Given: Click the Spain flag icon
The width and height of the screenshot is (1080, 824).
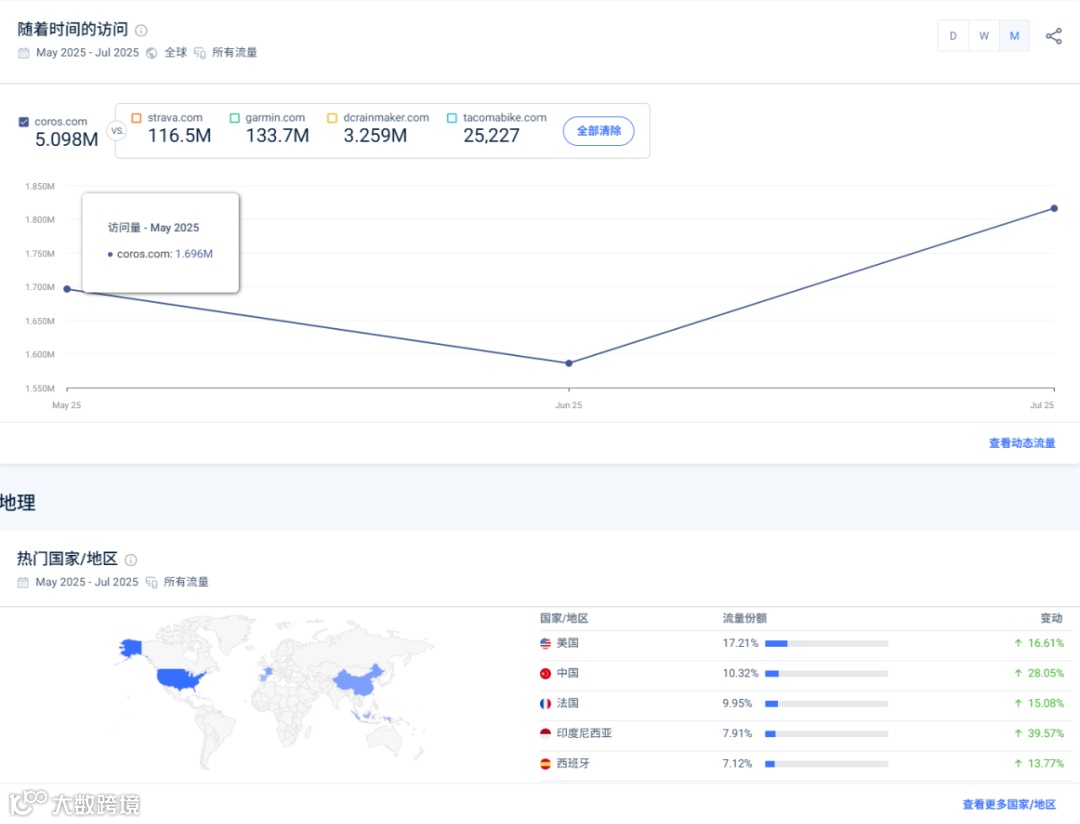Looking at the screenshot, I should pos(546,763).
